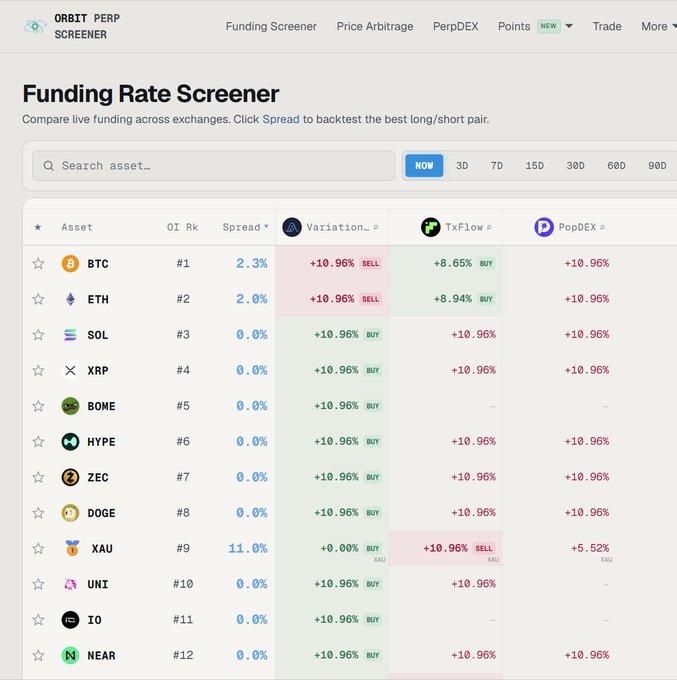This screenshot has width=677, height=680.
Task: Star the HYPE asset
Action: (38, 441)
